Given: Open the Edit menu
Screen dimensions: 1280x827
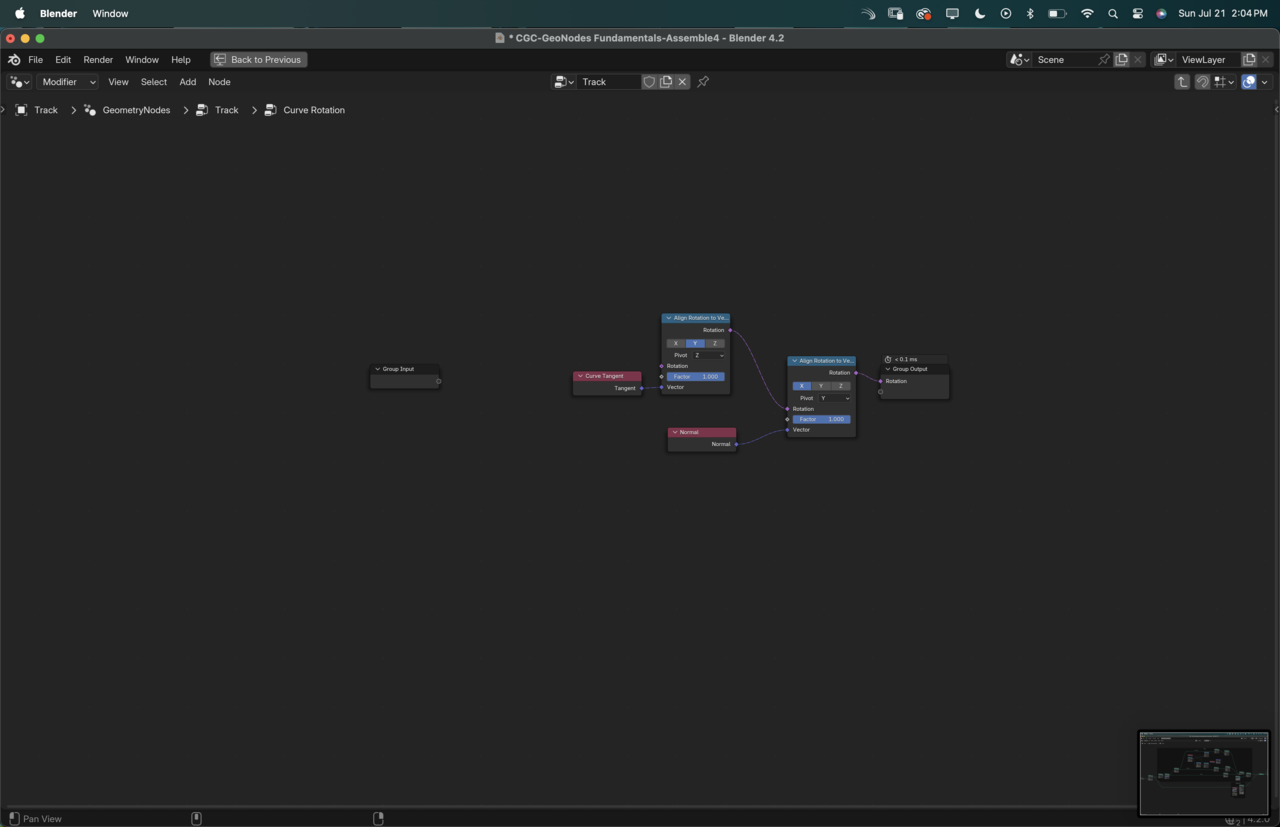Looking at the screenshot, I should (x=63, y=60).
